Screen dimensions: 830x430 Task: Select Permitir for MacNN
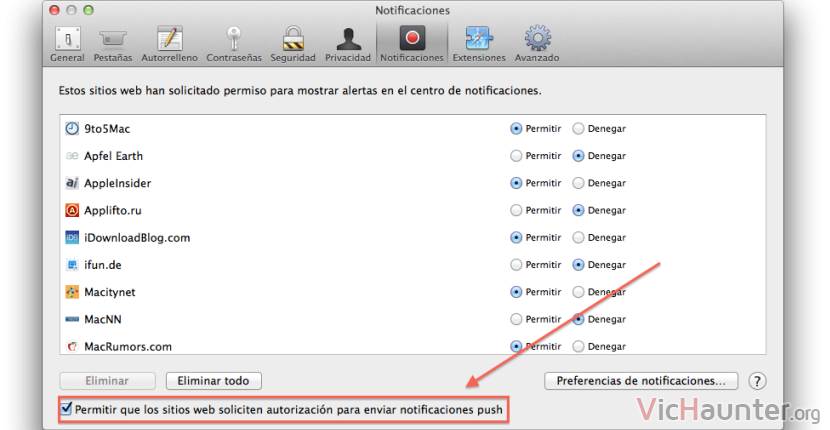click(516, 319)
